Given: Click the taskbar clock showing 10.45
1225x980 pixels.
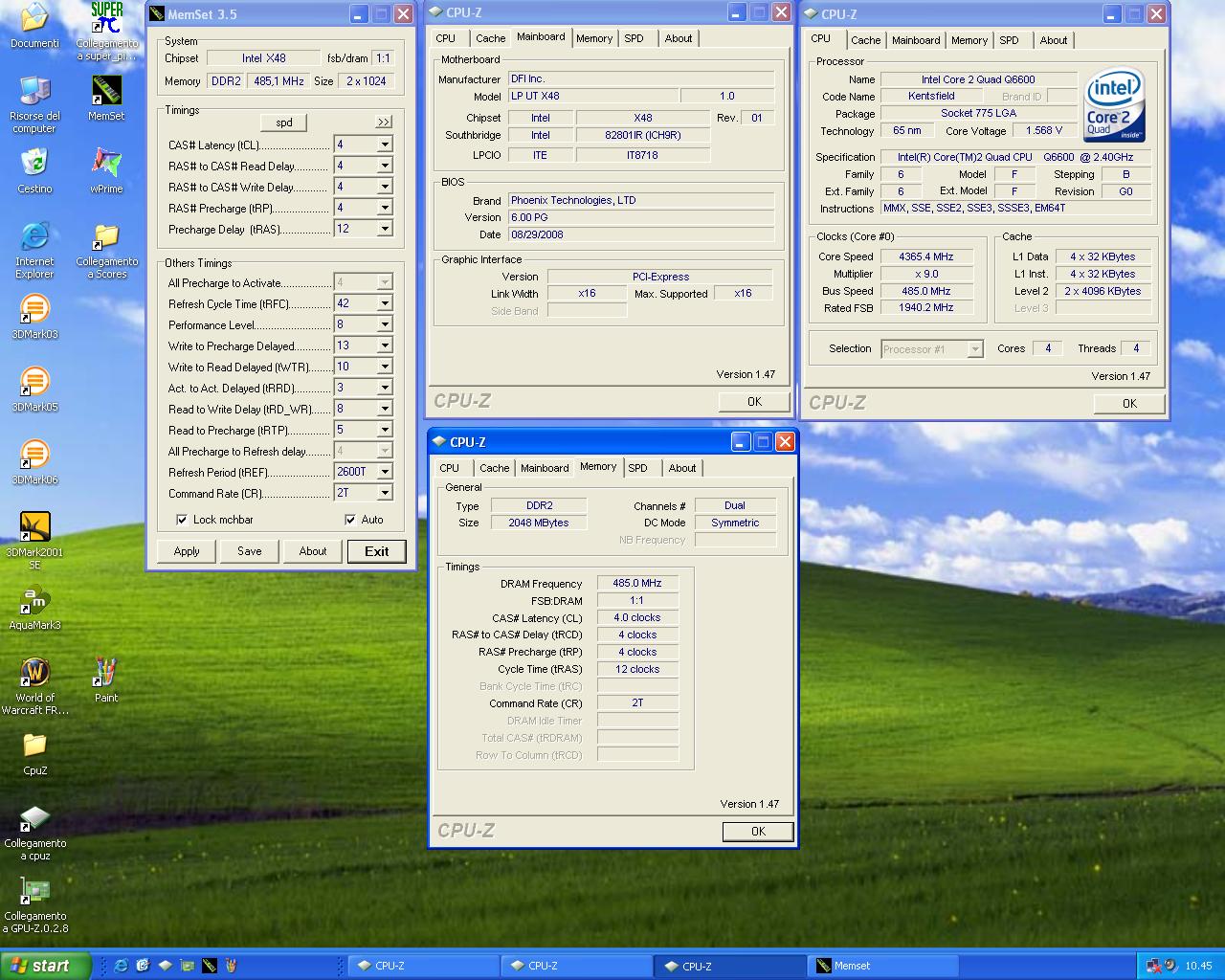Looking at the screenshot, I should click(1198, 966).
